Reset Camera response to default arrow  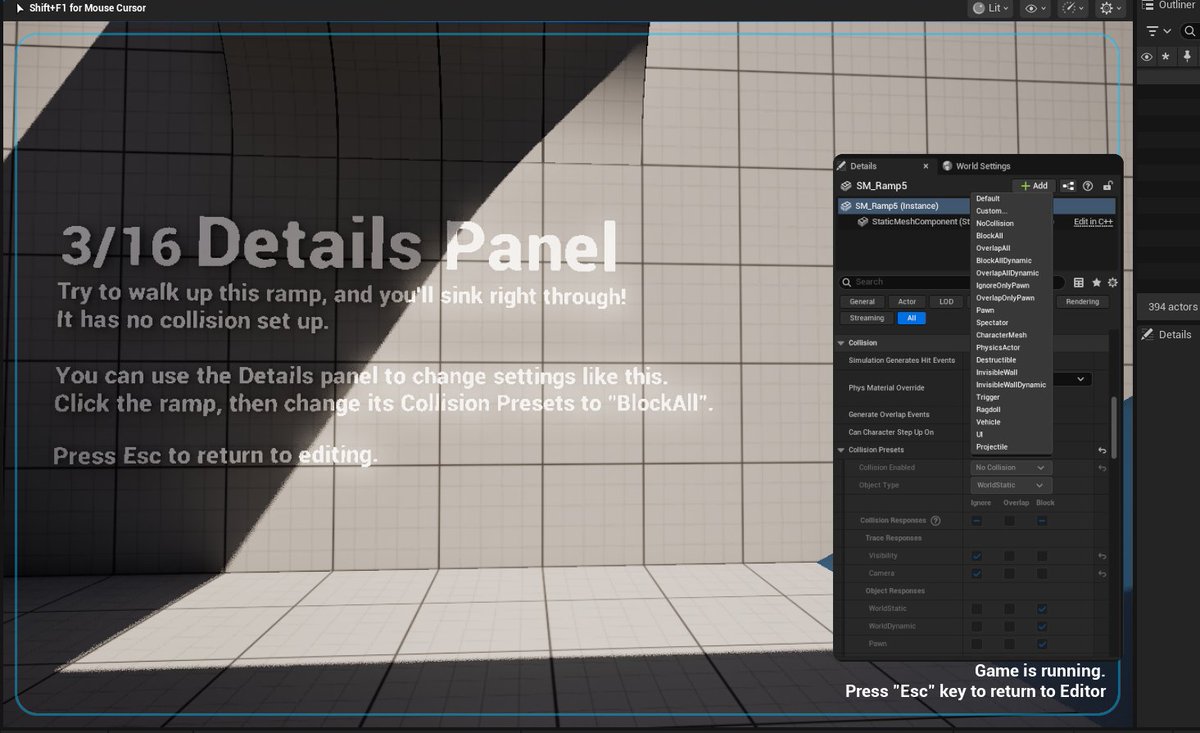pyautogui.click(x=1102, y=574)
